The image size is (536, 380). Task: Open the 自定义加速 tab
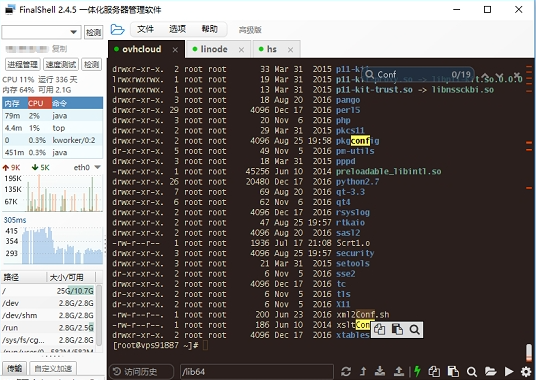click(x=53, y=369)
